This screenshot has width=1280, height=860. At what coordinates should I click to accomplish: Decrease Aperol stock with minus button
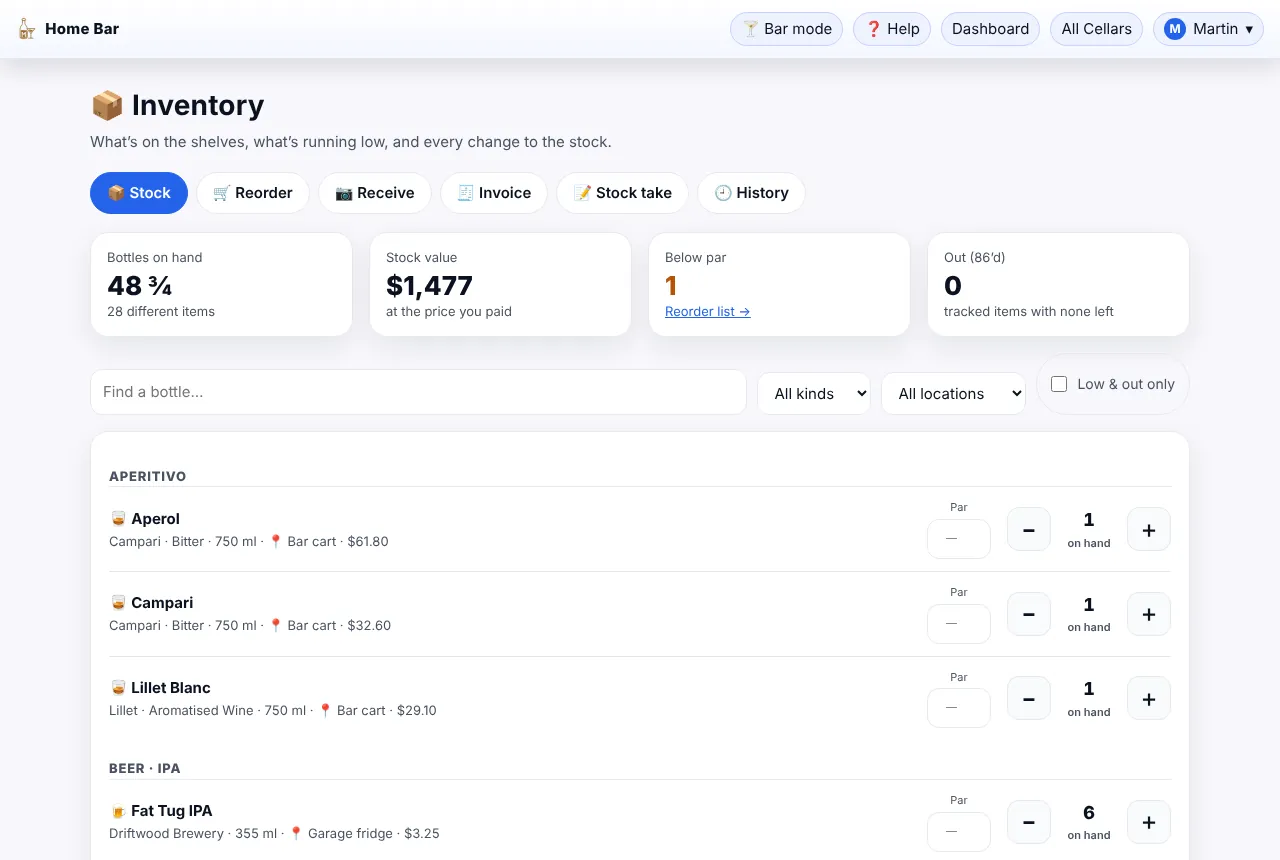1028,529
